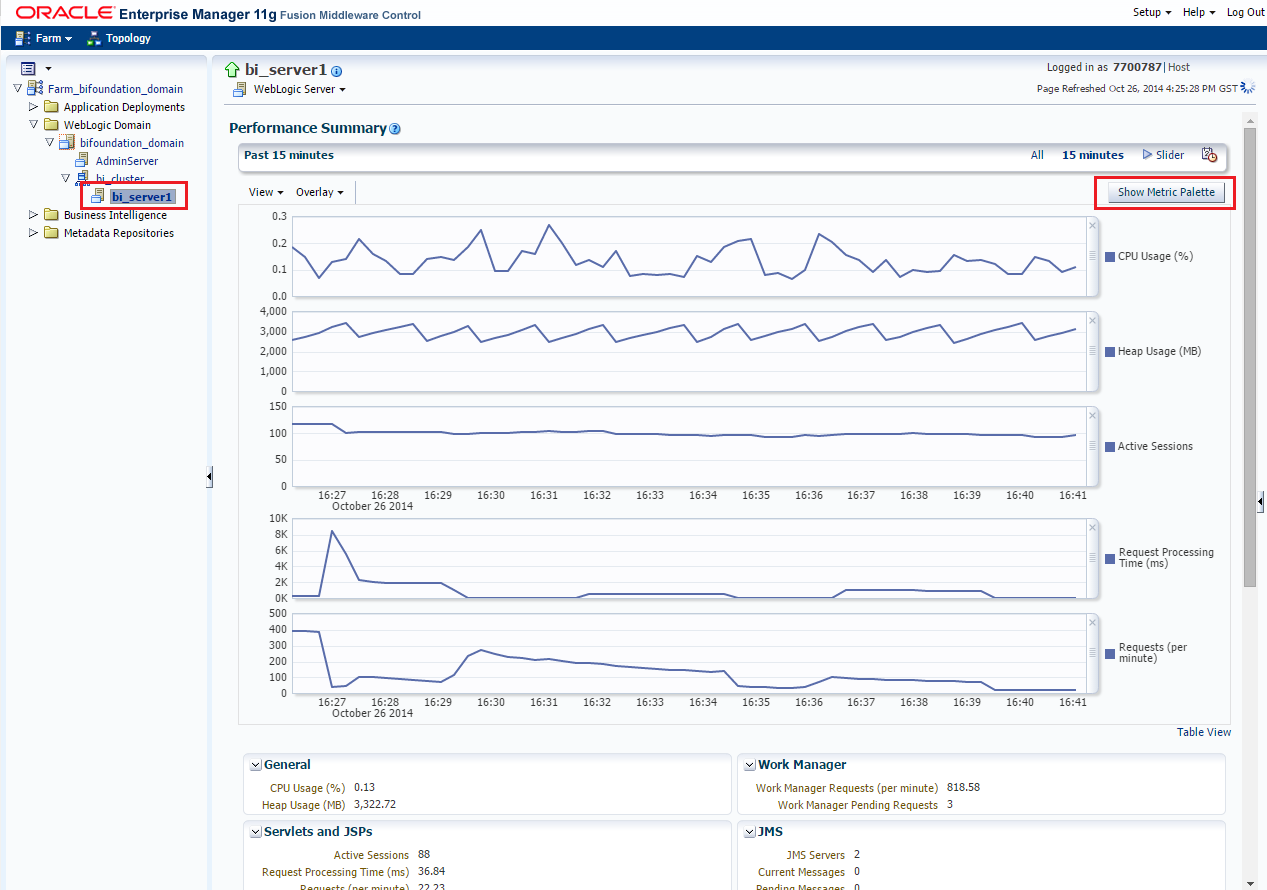Collapse the bi_cluster node
This screenshot has width=1267, height=890.
coord(66,178)
